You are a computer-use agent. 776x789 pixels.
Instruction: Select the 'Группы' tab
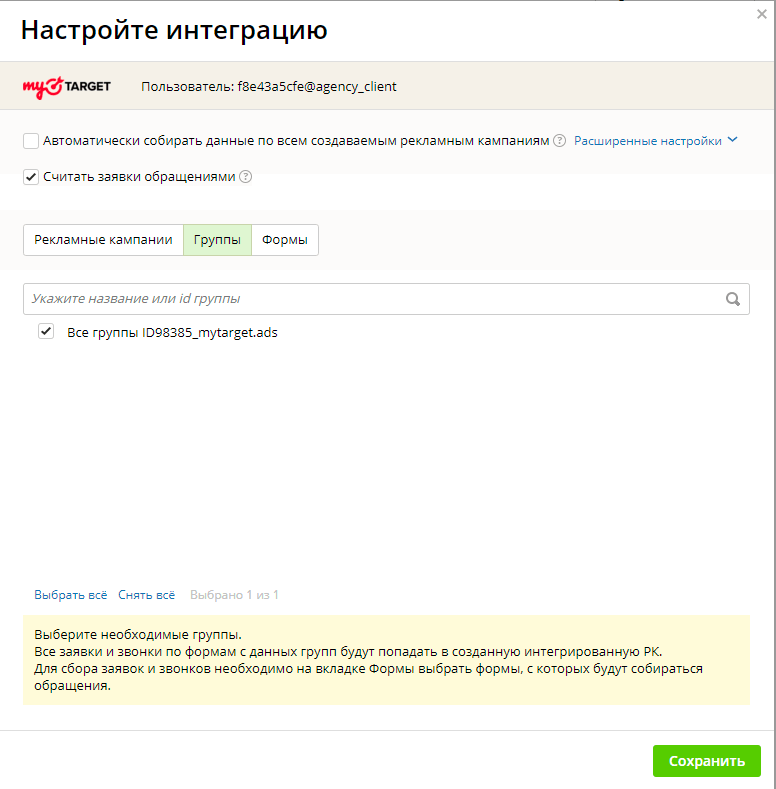[x=217, y=240]
